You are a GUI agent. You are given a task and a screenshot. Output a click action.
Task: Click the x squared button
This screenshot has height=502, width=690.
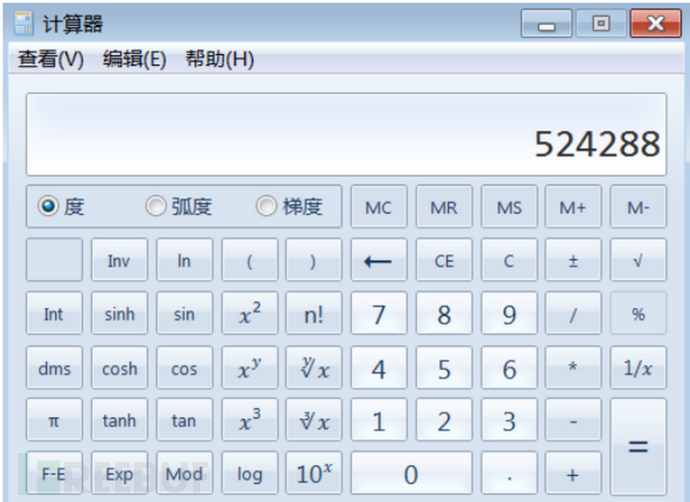click(249, 314)
